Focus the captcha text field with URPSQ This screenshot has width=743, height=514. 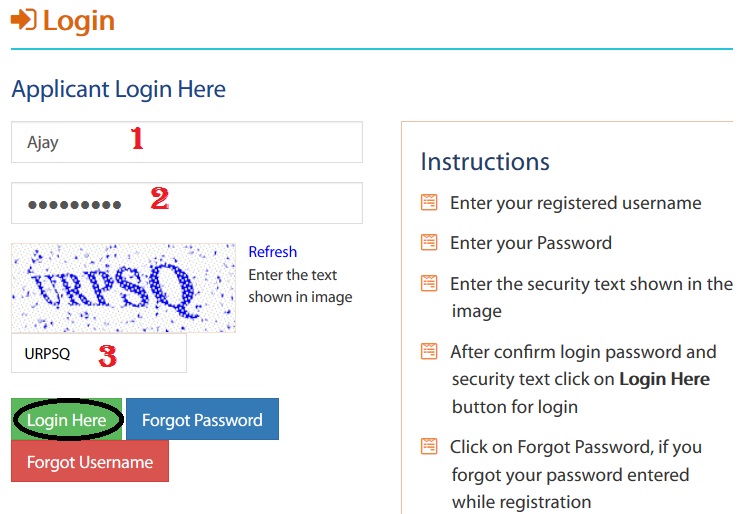pyautogui.click(x=99, y=353)
